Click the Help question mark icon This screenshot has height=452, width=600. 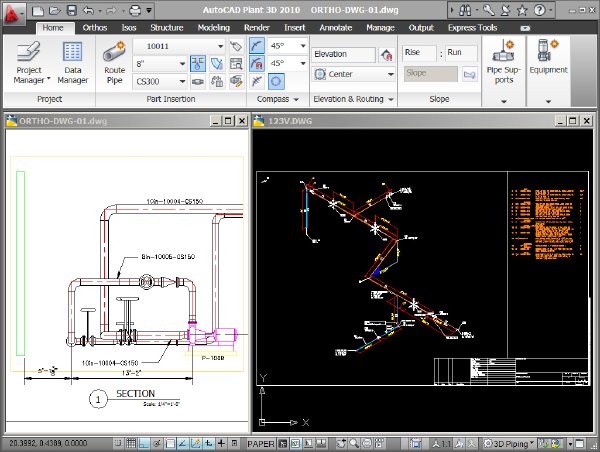539,10
